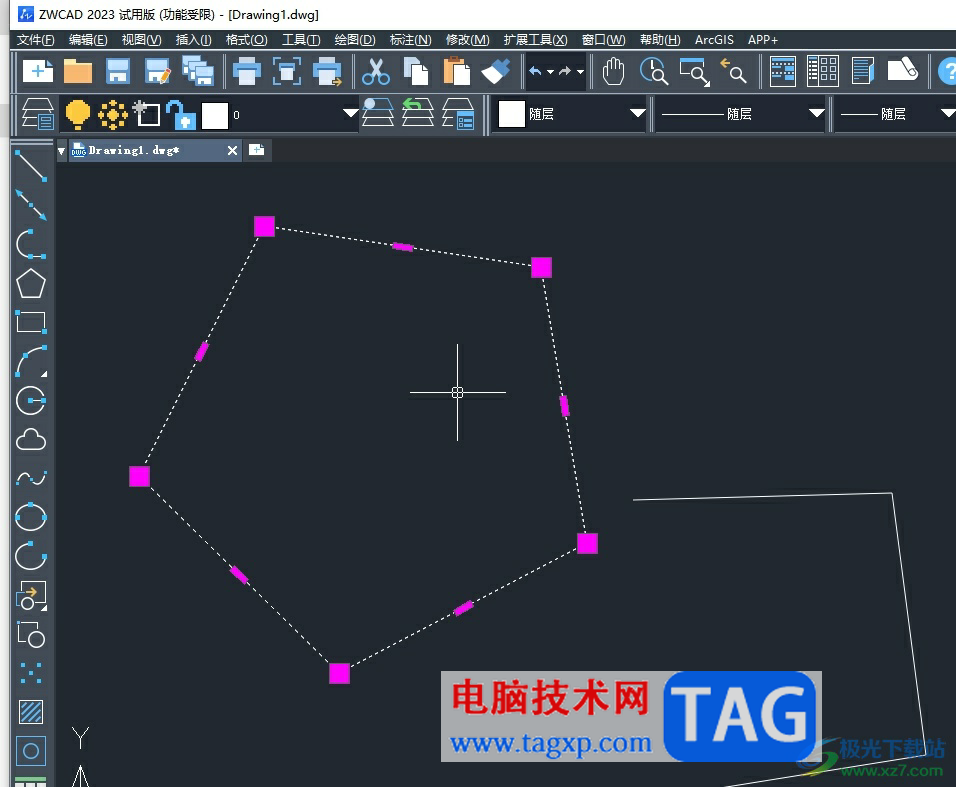This screenshot has height=787, width=956.
Task: Select the Rectangle tool
Action: [x=30, y=322]
